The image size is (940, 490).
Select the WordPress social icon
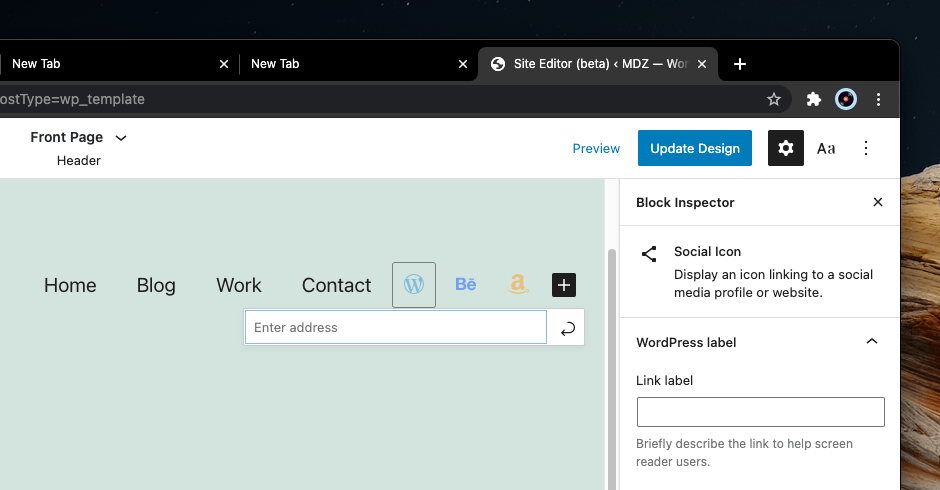pos(414,285)
